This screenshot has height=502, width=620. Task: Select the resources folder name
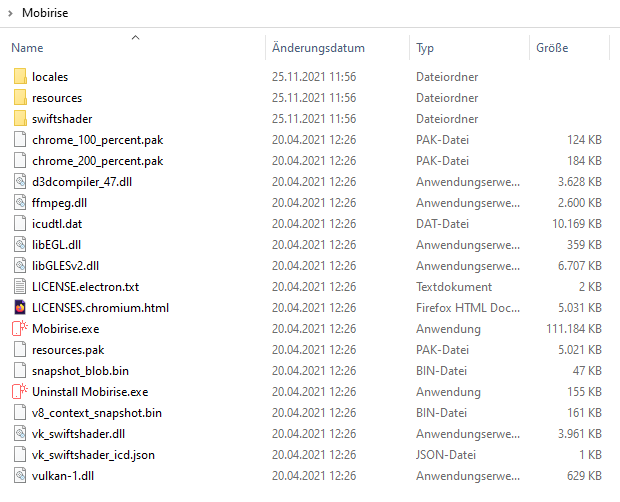(x=57, y=98)
